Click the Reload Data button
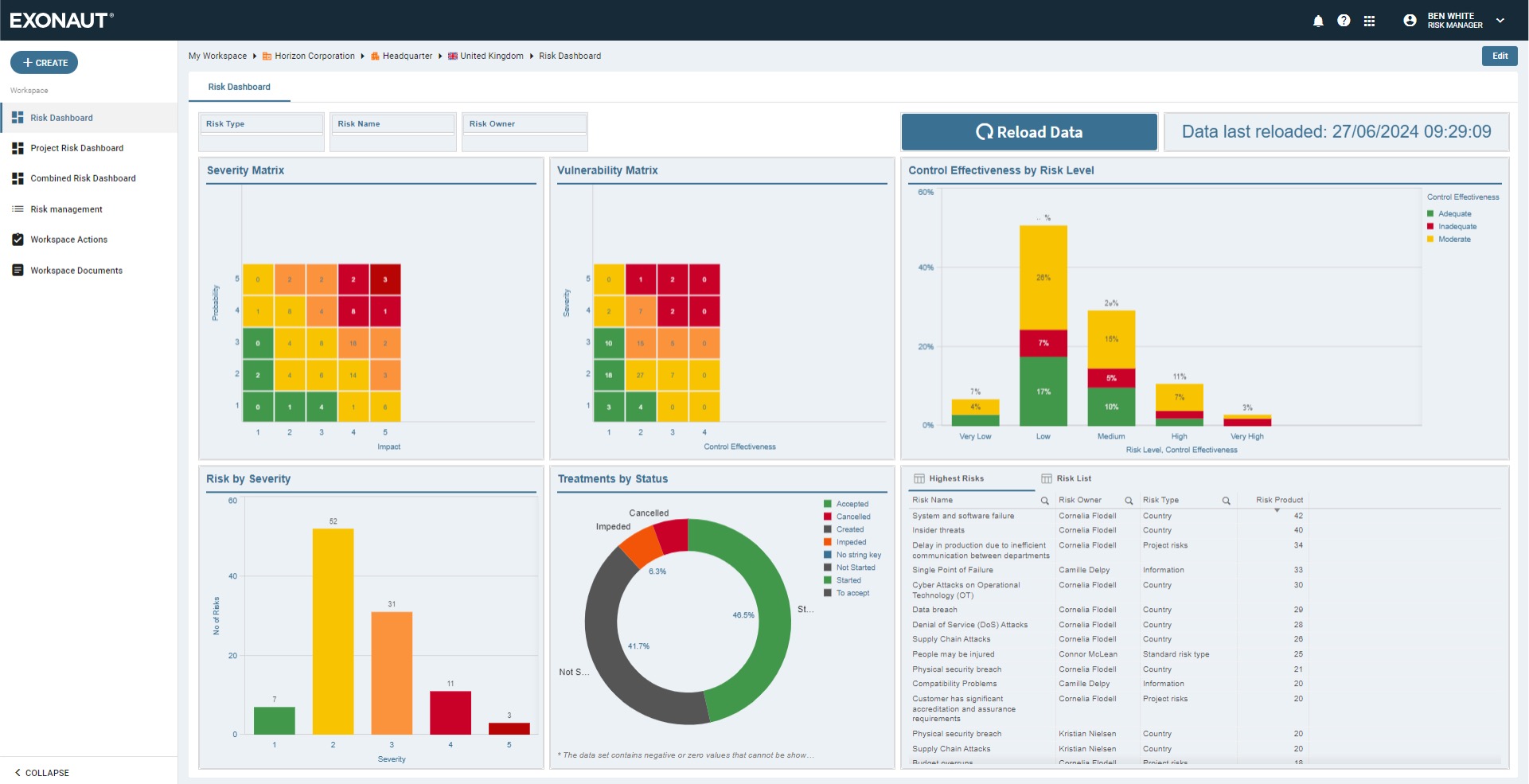The height and width of the screenshot is (784, 1529). (1028, 132)
